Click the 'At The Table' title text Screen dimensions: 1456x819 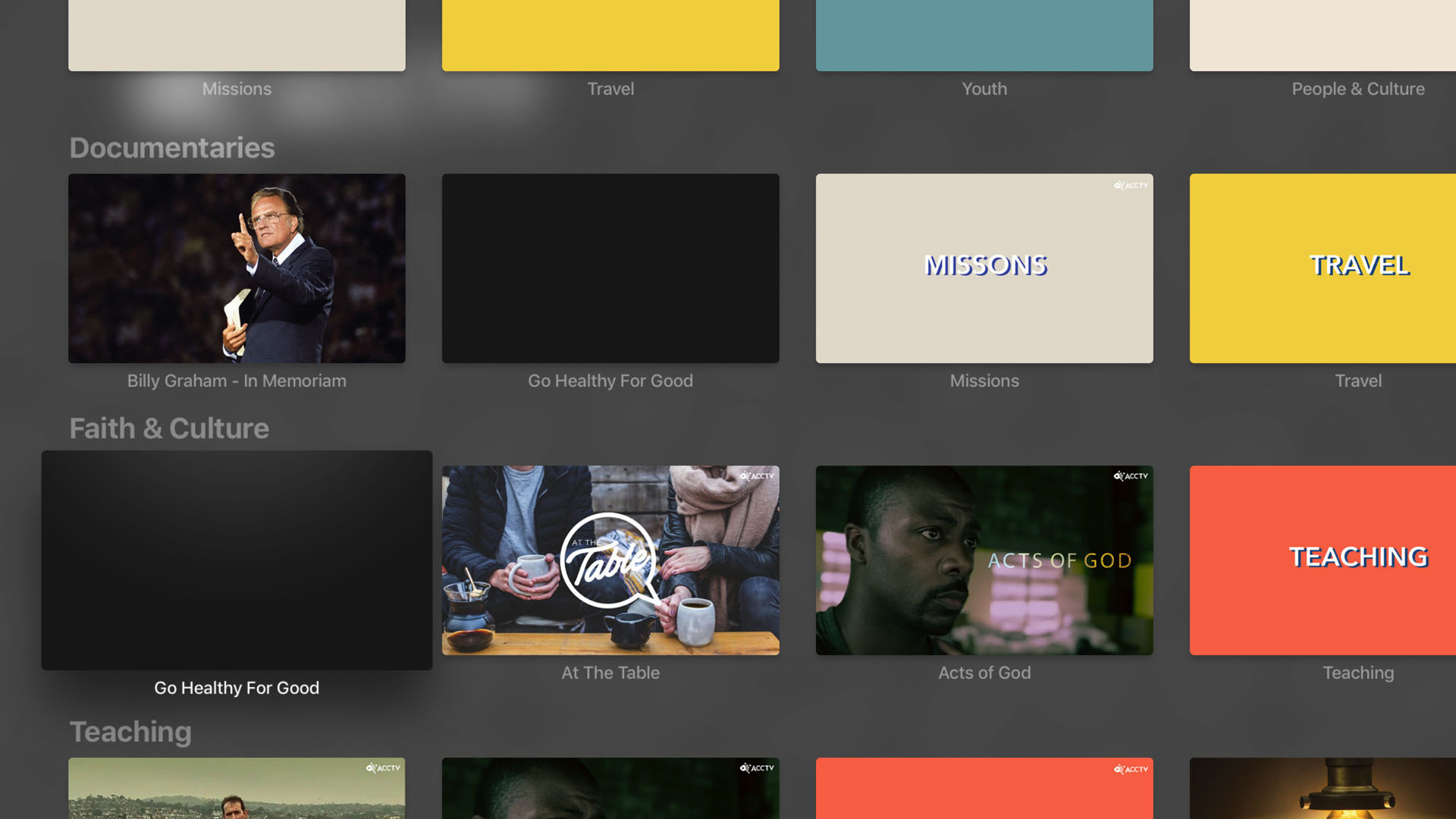(610, 673)
